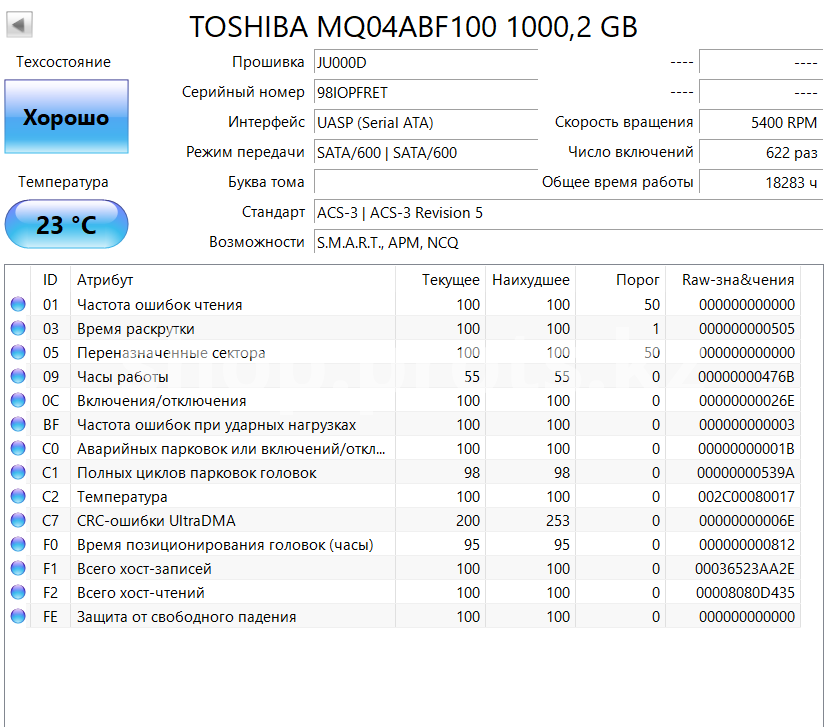Viewport: 826px width, 727px height.
Task: Select the Переназначенные сектора row
Action: pos(171,353)
